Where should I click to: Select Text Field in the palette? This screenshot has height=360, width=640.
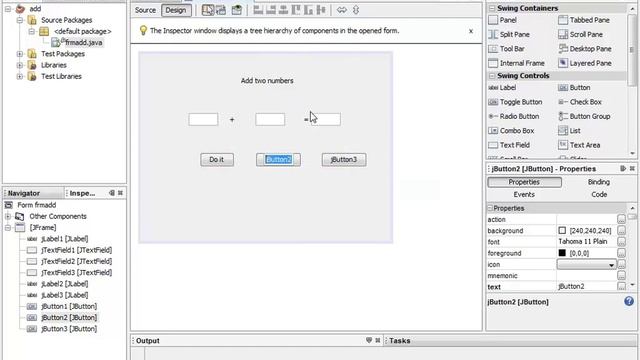click(x=509, y=145)
